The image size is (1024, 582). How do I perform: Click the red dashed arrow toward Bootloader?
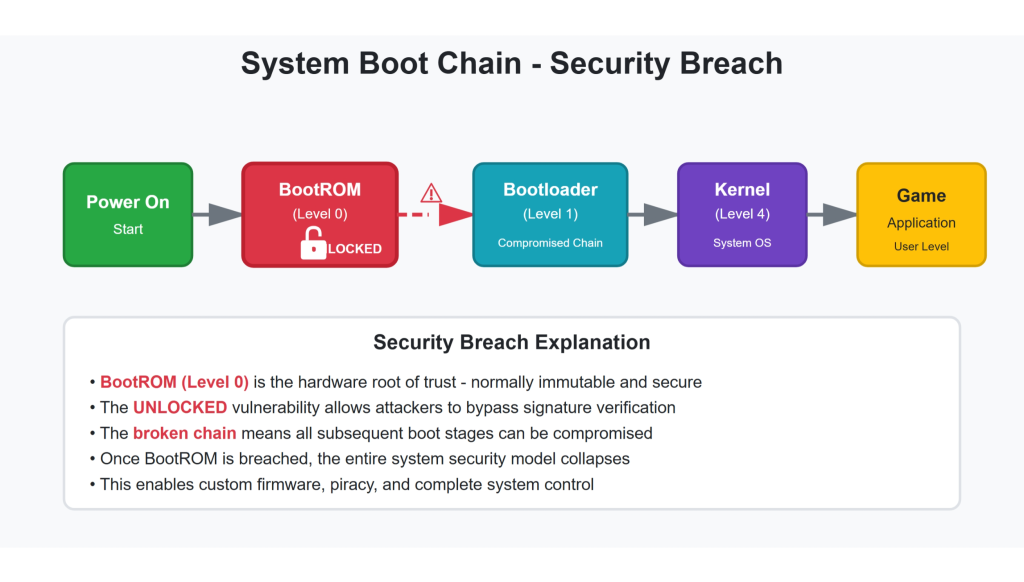pos(435,214)
